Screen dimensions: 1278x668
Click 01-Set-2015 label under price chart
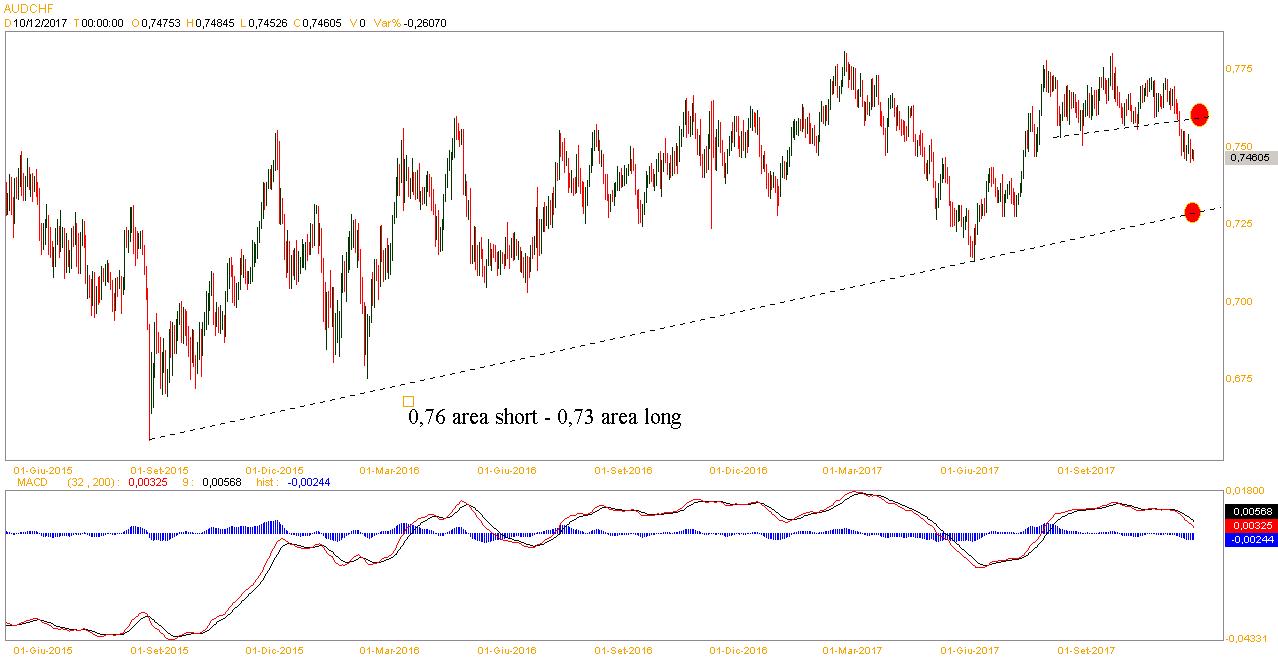click(x=159, y=470)
